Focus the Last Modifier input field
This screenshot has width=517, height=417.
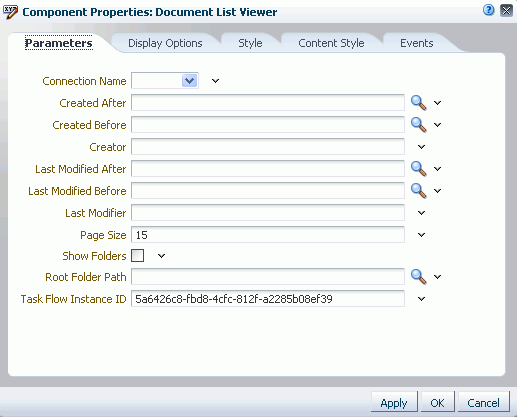pyautogui.click(x=268, y=213)
